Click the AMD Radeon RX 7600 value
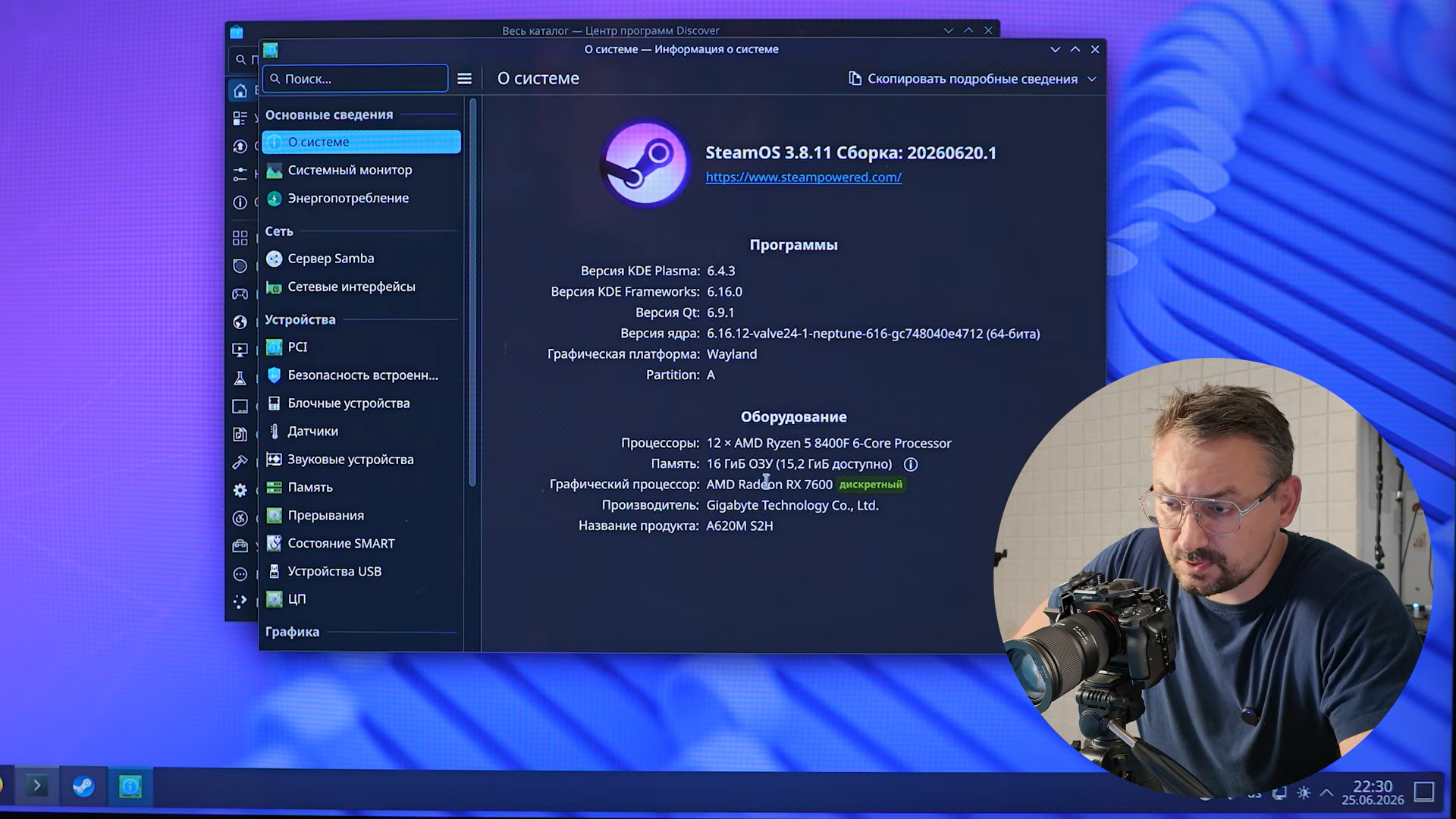The image size is (1456, 819). tap(769, 485)
